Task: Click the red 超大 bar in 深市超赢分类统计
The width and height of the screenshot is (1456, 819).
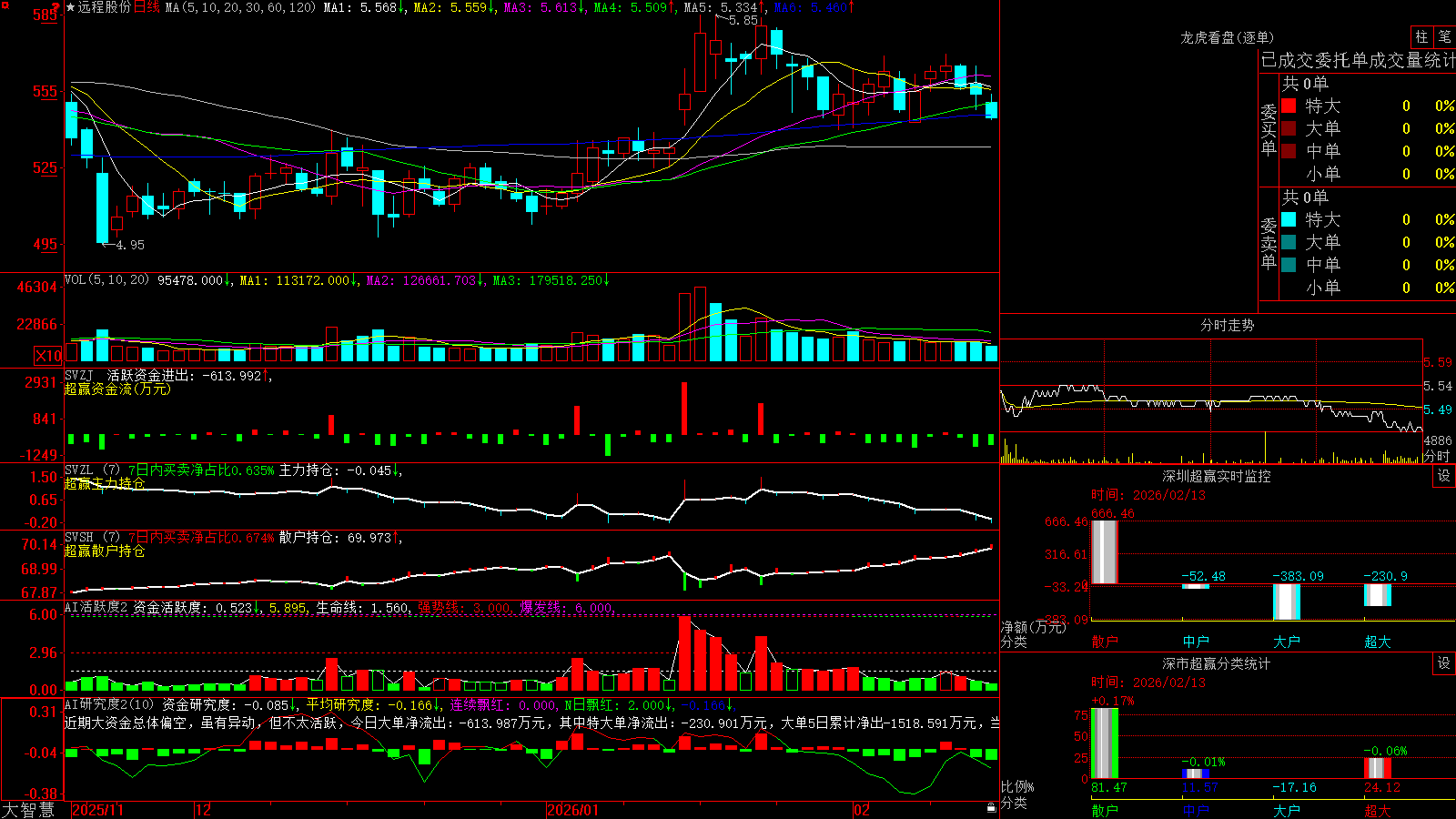Action: tap(1378, 768)
